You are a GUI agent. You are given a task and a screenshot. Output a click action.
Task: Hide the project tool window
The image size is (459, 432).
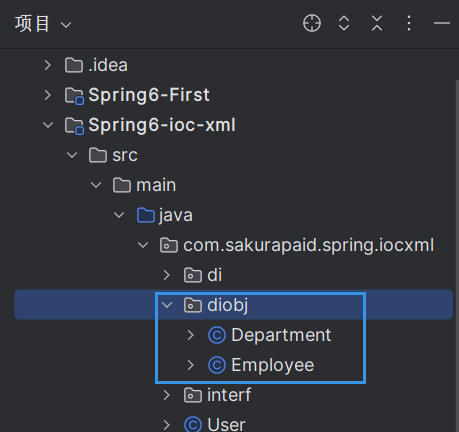point(442,23)
